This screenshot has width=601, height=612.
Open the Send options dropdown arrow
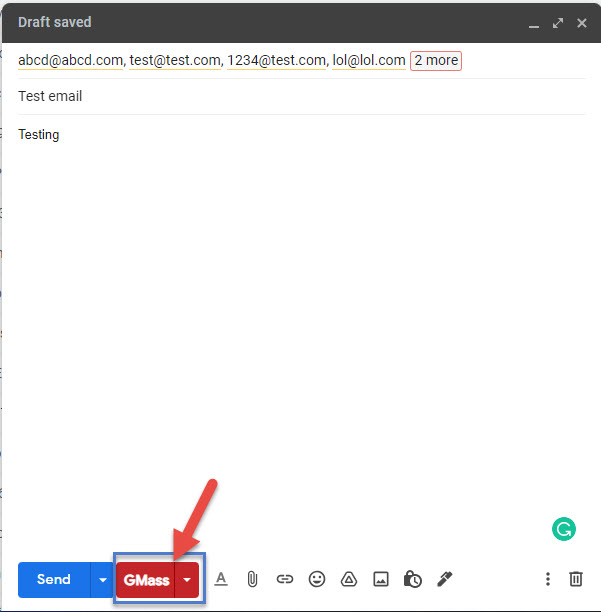103,580
